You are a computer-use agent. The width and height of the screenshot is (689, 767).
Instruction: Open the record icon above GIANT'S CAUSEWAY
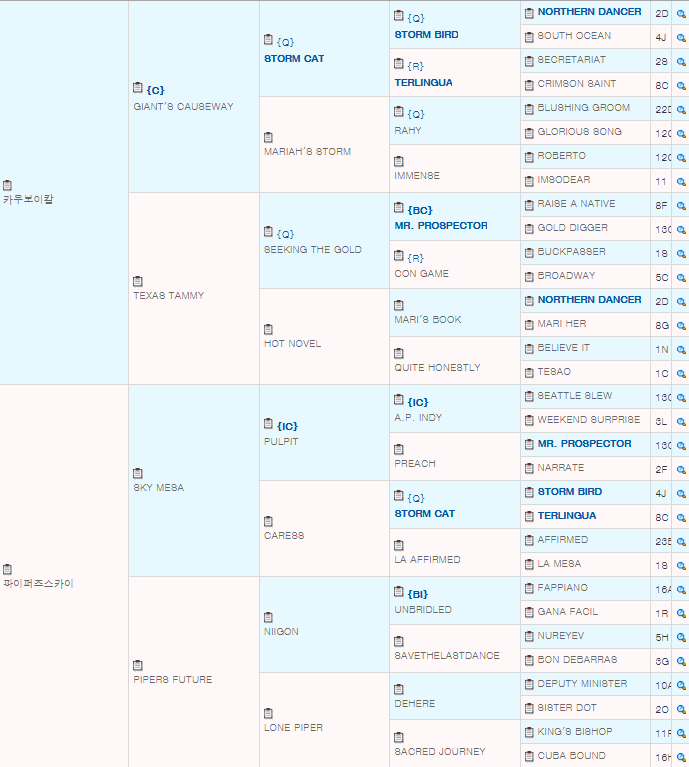pyautogui.click(x=138, y=88)
